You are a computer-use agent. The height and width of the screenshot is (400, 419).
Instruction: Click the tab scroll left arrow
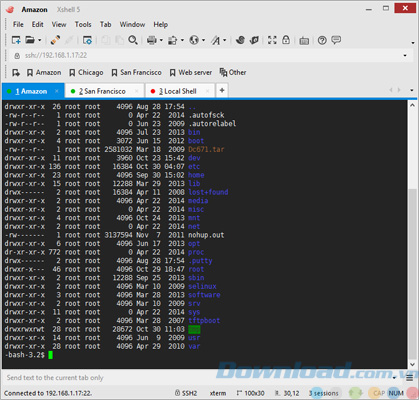(x=391, y=90)
